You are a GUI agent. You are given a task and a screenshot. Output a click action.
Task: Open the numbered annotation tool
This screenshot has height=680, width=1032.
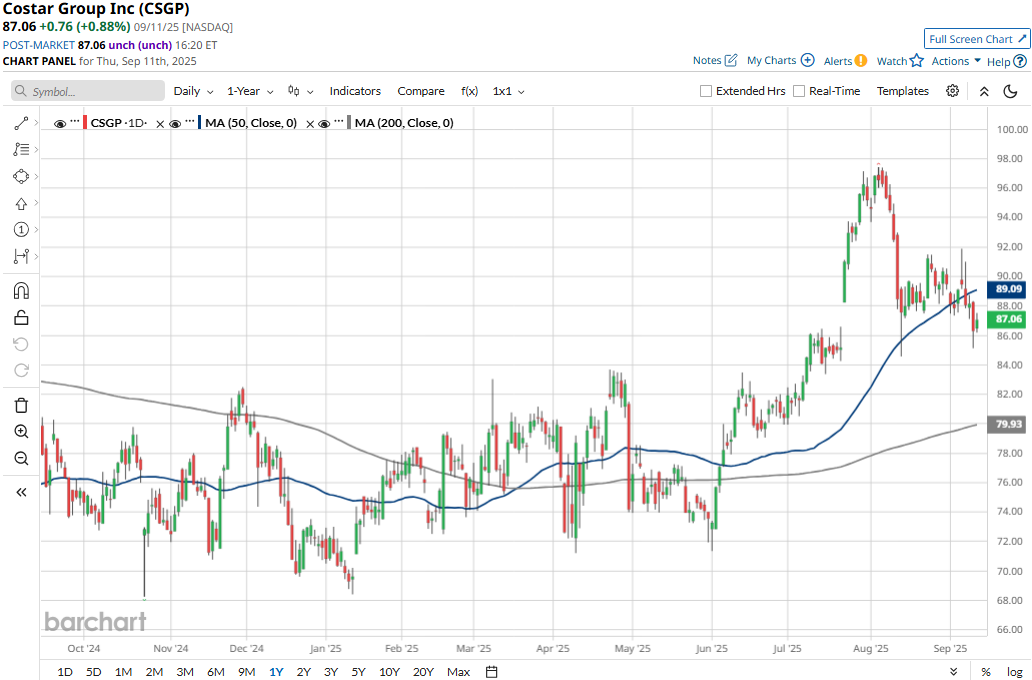(x=21, y=229)
